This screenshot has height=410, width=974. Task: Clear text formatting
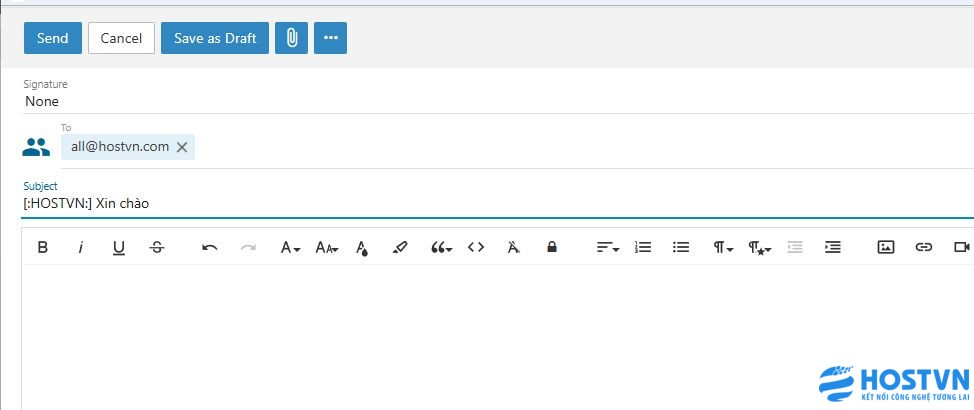pos(513,247)
